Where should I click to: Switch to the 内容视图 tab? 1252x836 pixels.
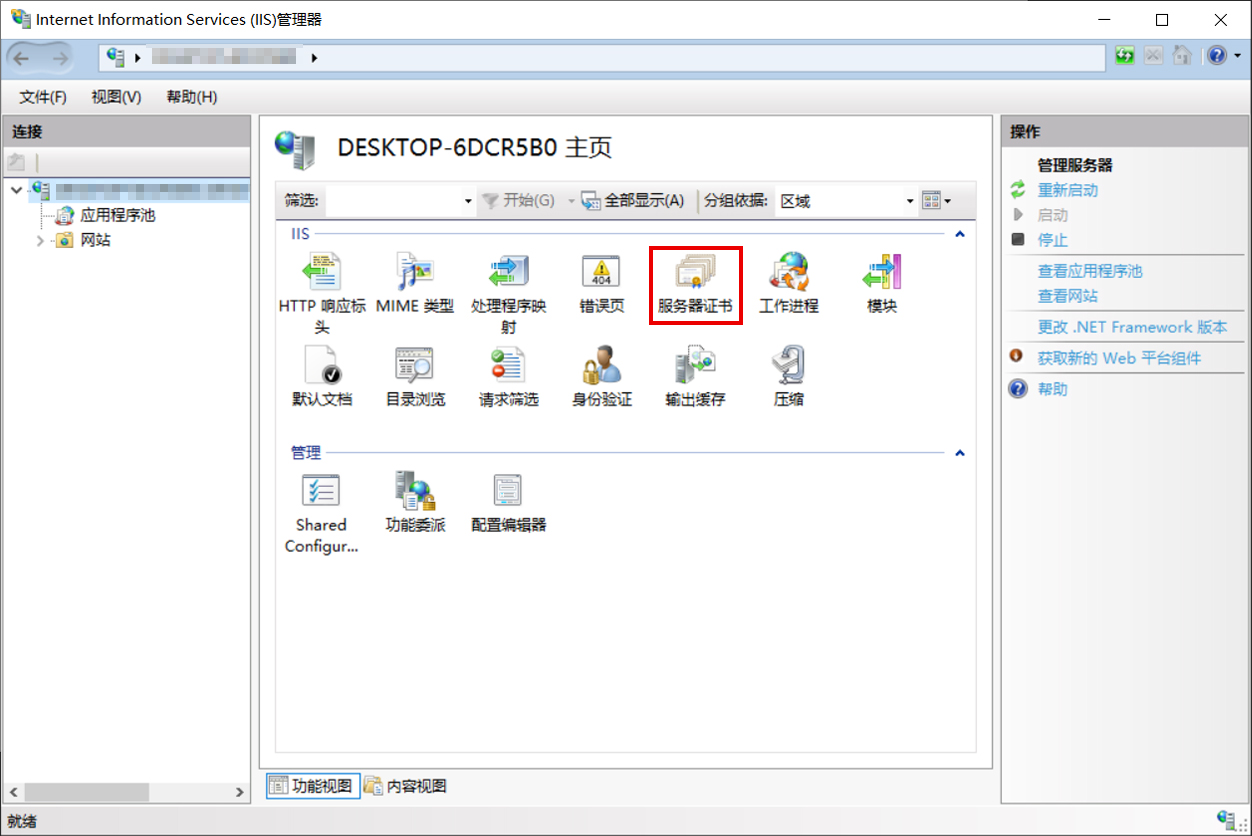(405, 786)
